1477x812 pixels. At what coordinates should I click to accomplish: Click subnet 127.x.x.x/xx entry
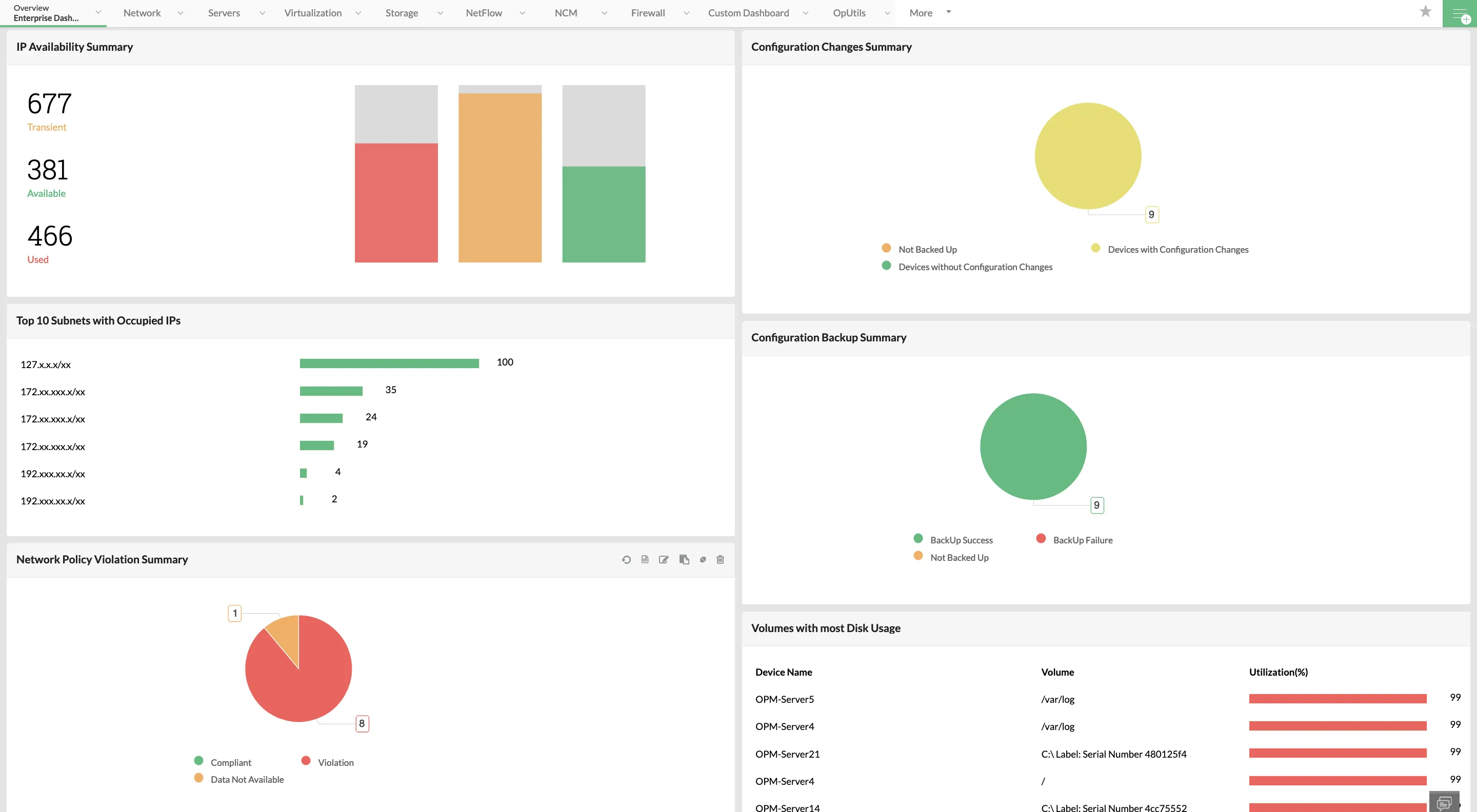click(45, 364)
